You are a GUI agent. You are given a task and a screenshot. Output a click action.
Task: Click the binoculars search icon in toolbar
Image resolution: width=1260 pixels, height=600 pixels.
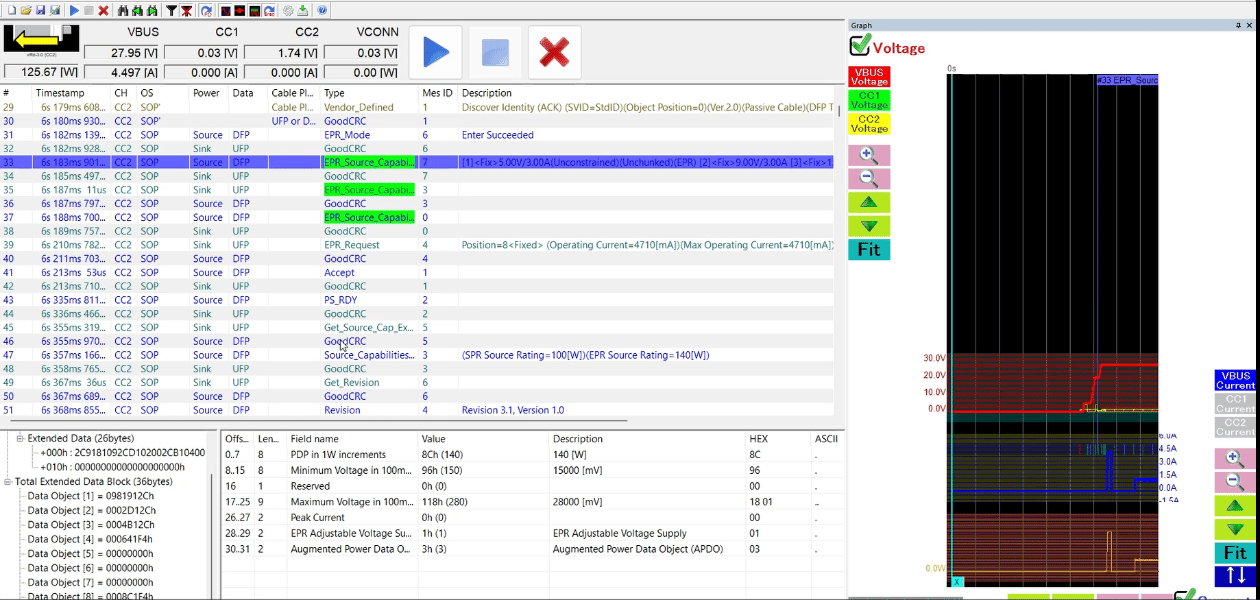click(123, 10)
